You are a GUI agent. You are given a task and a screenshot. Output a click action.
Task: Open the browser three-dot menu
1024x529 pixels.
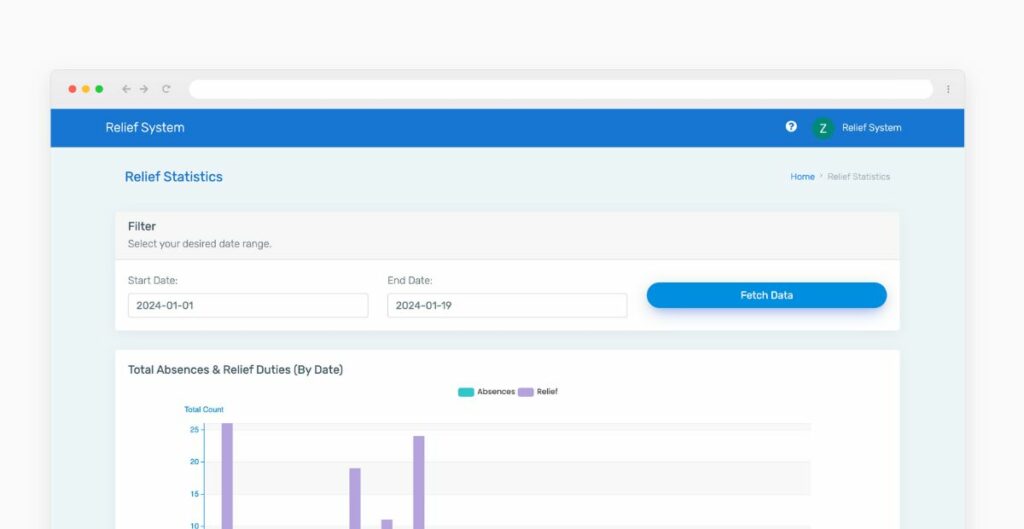[948, 89]
